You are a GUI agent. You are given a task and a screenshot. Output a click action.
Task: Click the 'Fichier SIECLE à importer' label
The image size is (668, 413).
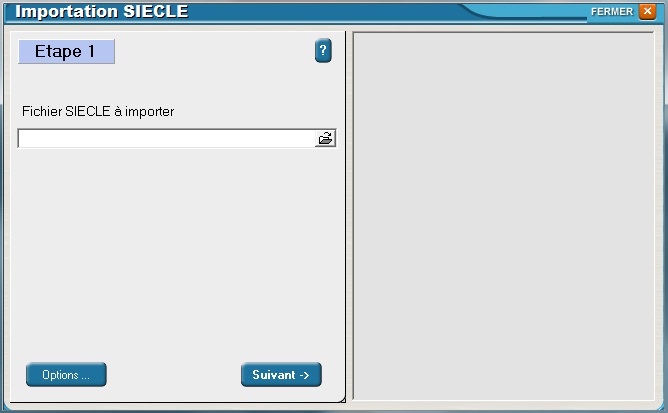(98, 111)
